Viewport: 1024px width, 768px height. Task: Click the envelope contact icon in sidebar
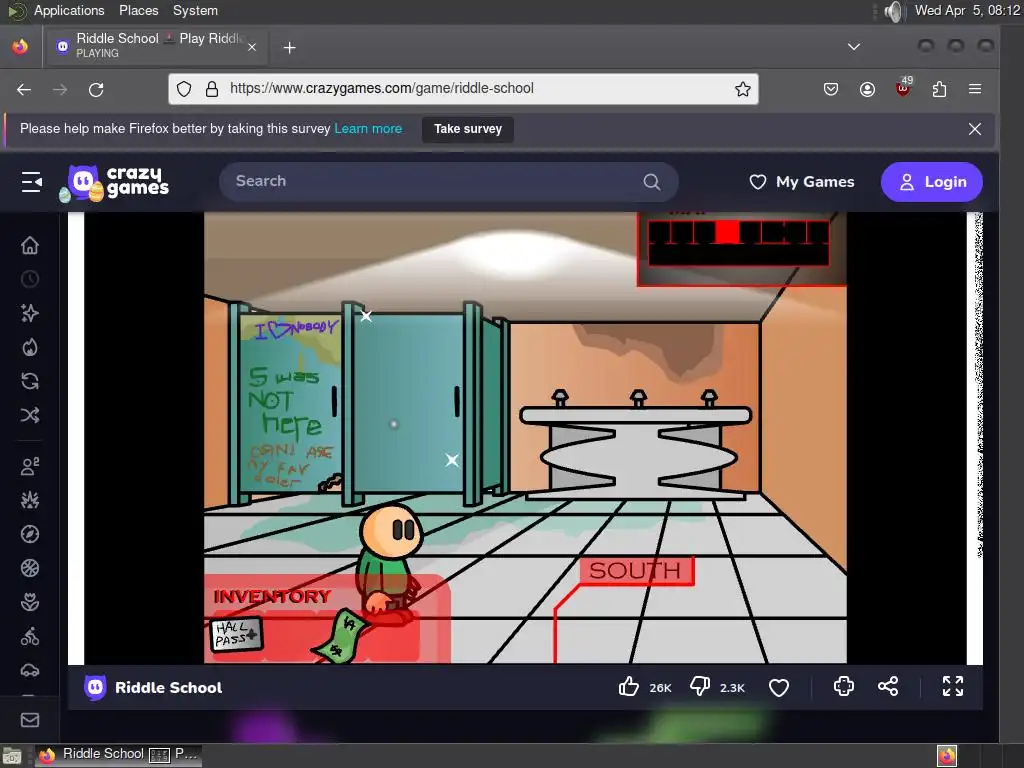29,720
